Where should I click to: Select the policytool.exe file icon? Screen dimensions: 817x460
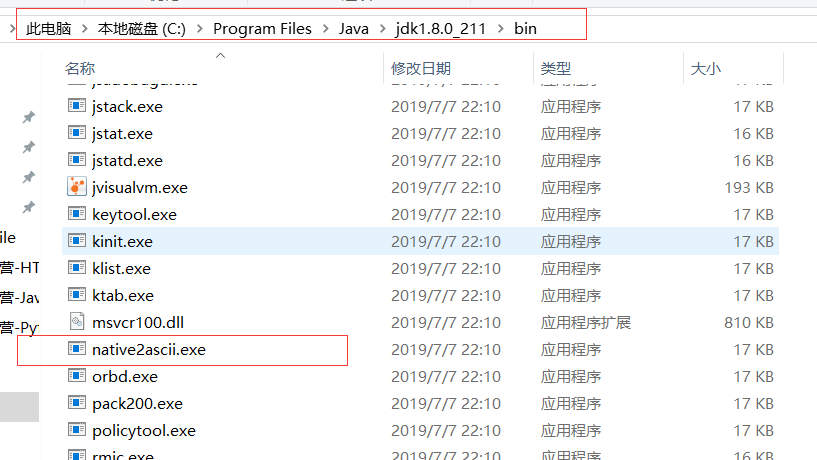point(77,430)
